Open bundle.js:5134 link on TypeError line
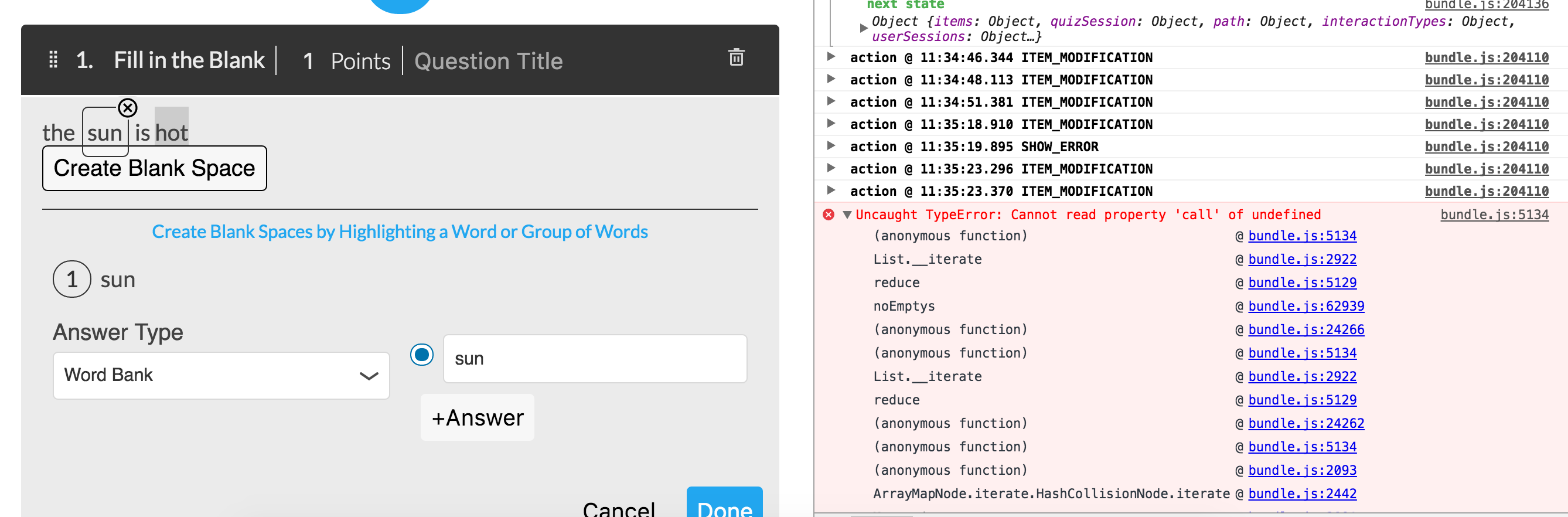 click(x=1494, y=215)
